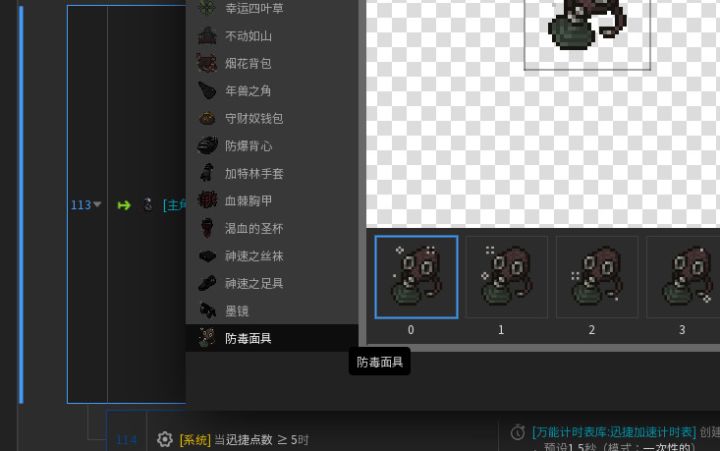Click the 烟花背包 backpack icon
The image size is (720, 451).
(x=207, y=63)
